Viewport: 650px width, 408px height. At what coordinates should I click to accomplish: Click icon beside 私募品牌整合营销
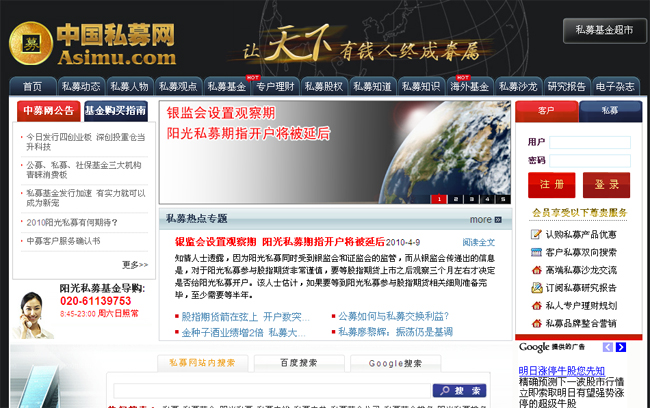(x=536, y=323)
